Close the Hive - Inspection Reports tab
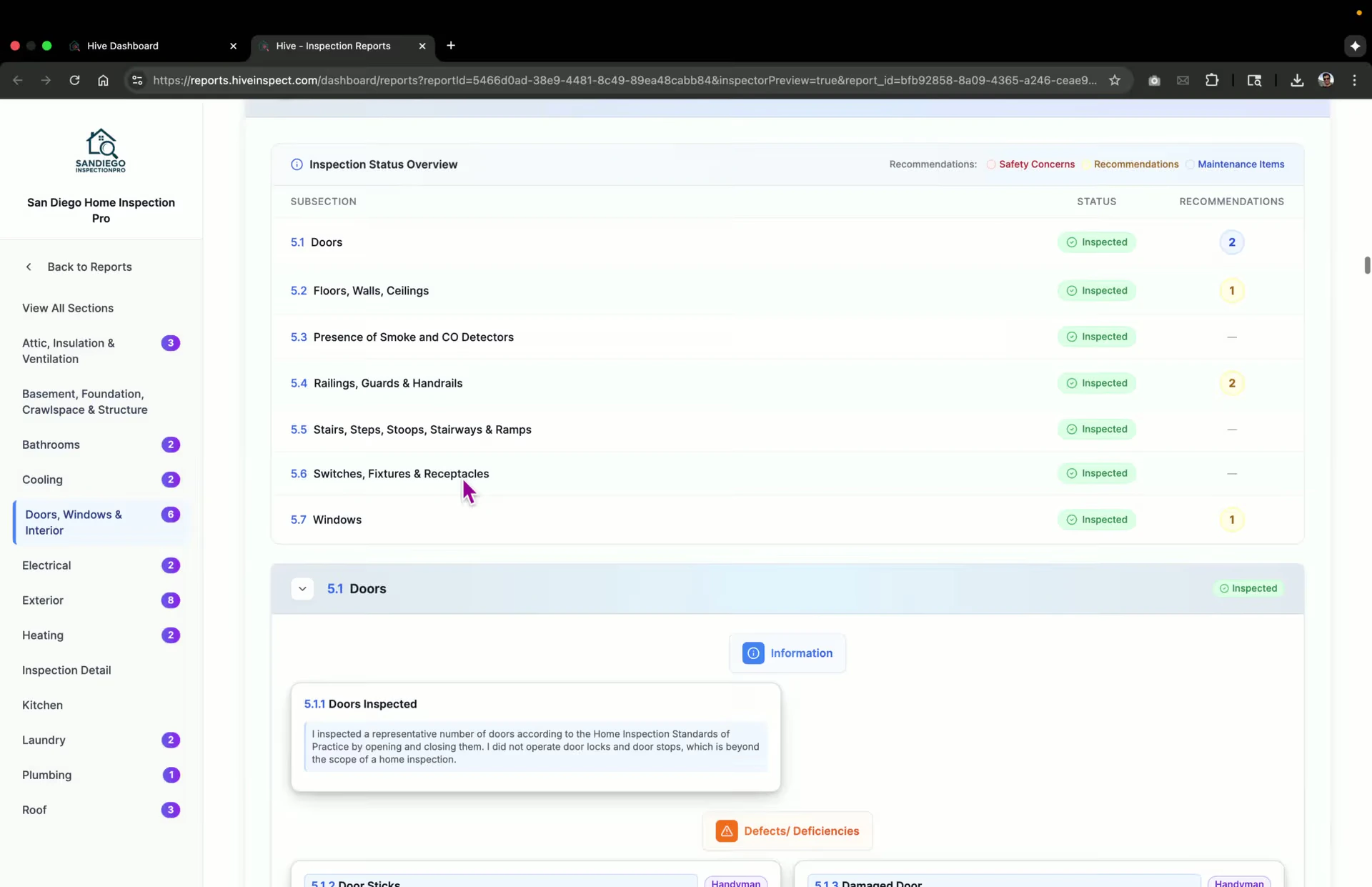1372x887 pixels. 422,46
